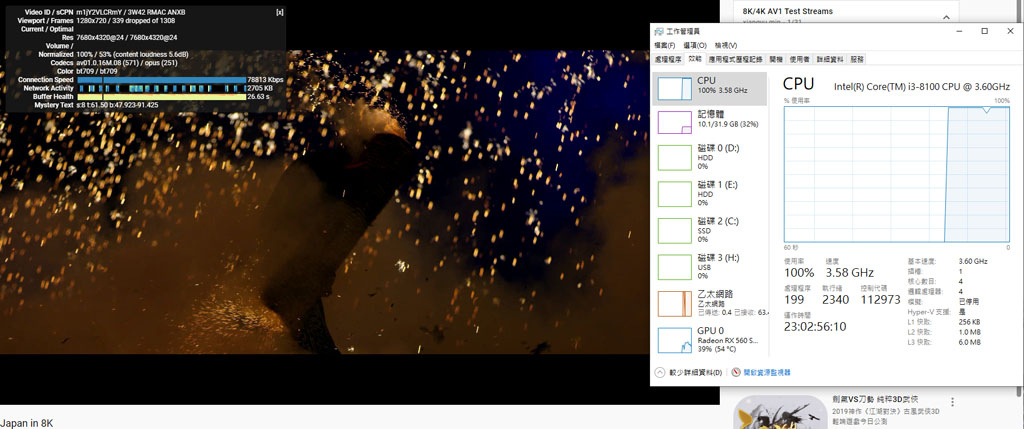Image resolution: width=1024 pixels, height=429 pixels.
Task: Open the 開啟資源監視器 link
Action: (761, 372)
